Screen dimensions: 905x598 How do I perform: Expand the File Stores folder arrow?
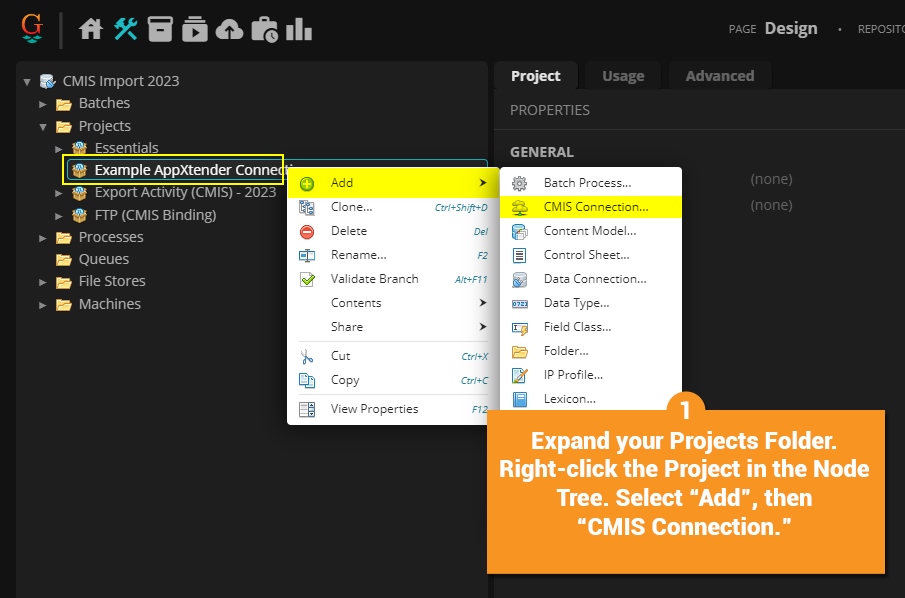[x=43, y=282]
